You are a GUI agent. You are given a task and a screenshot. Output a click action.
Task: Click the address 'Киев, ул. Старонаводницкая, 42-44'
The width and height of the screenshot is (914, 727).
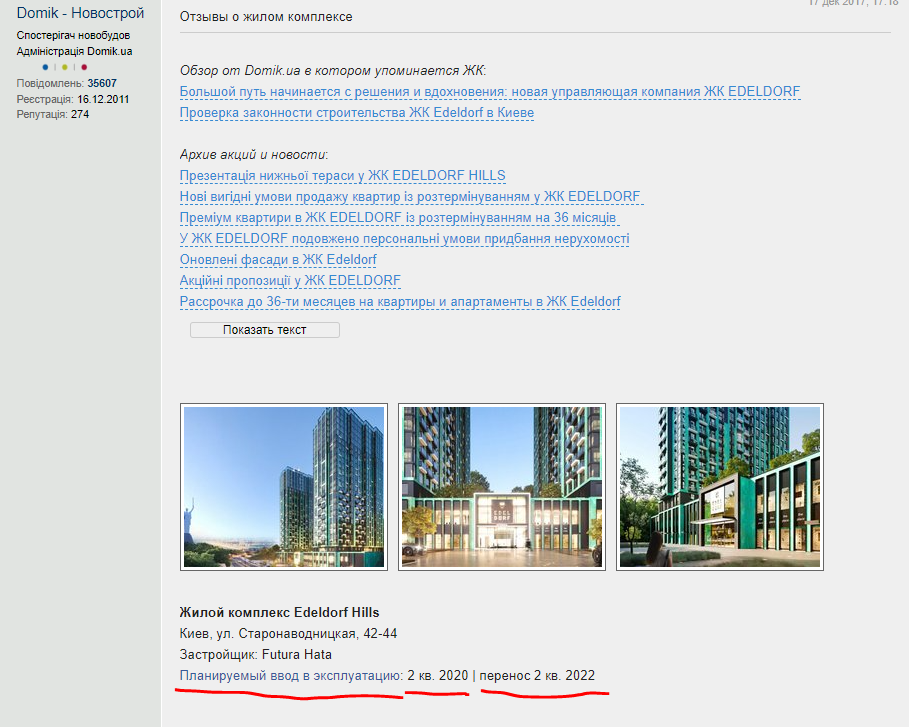coord(288,633)
